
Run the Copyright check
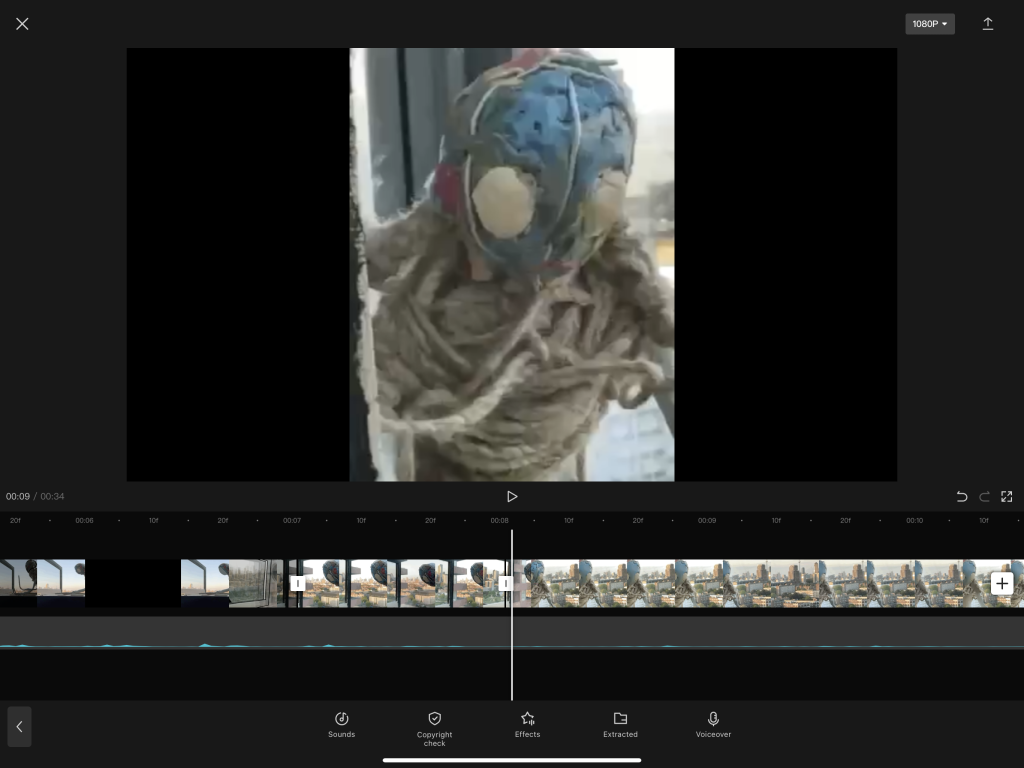[x=434, y=729]
